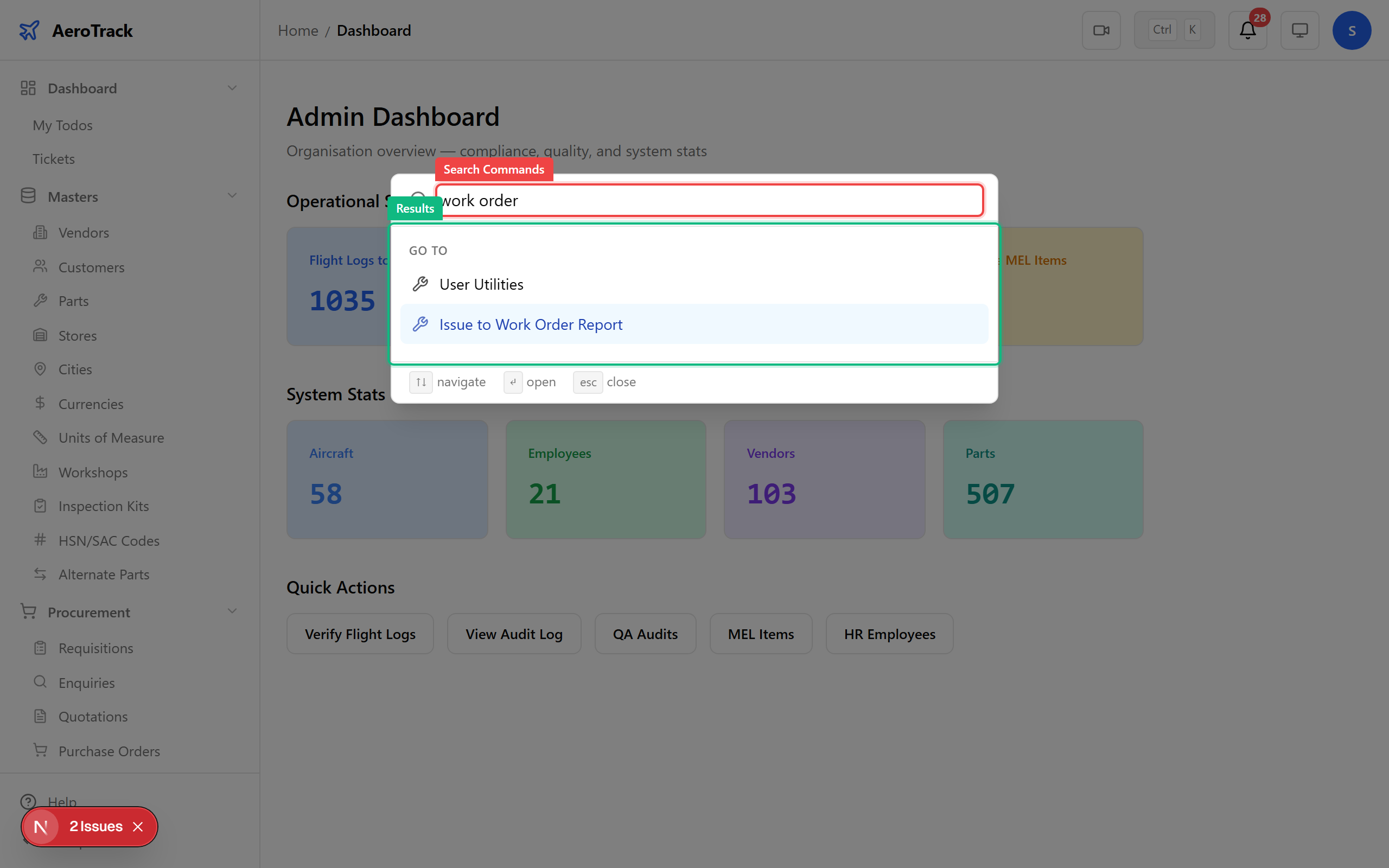Open the user avatar marked S
1389x868 pixels.
click(1352, 30)
